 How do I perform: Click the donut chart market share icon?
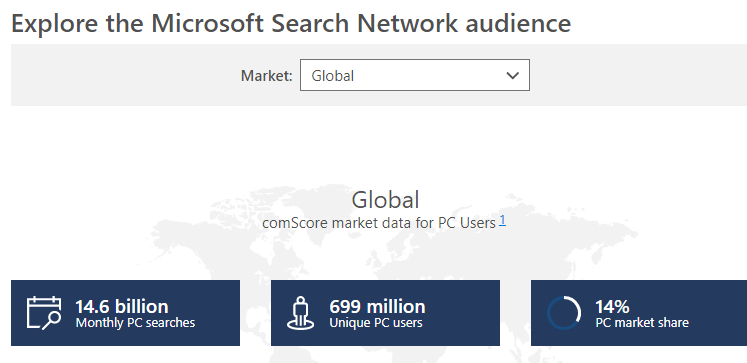[x=564, y=313]
